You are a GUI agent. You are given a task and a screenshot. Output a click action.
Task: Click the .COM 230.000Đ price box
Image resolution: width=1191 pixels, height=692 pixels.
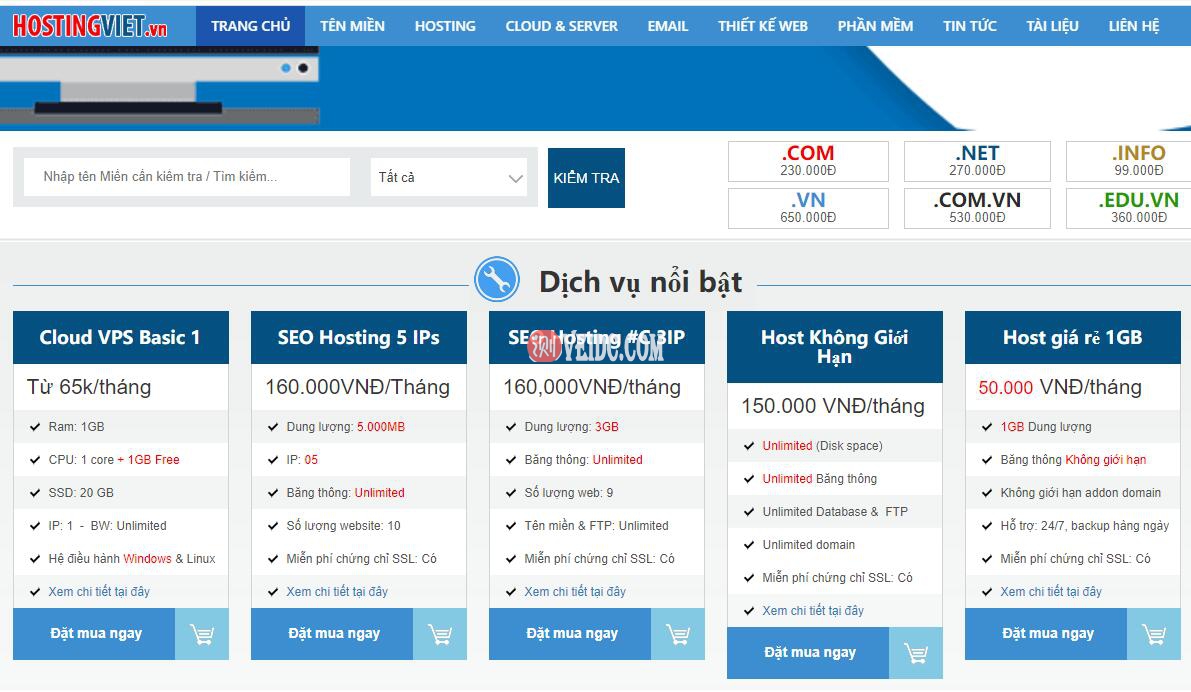[x=808, y=160]
